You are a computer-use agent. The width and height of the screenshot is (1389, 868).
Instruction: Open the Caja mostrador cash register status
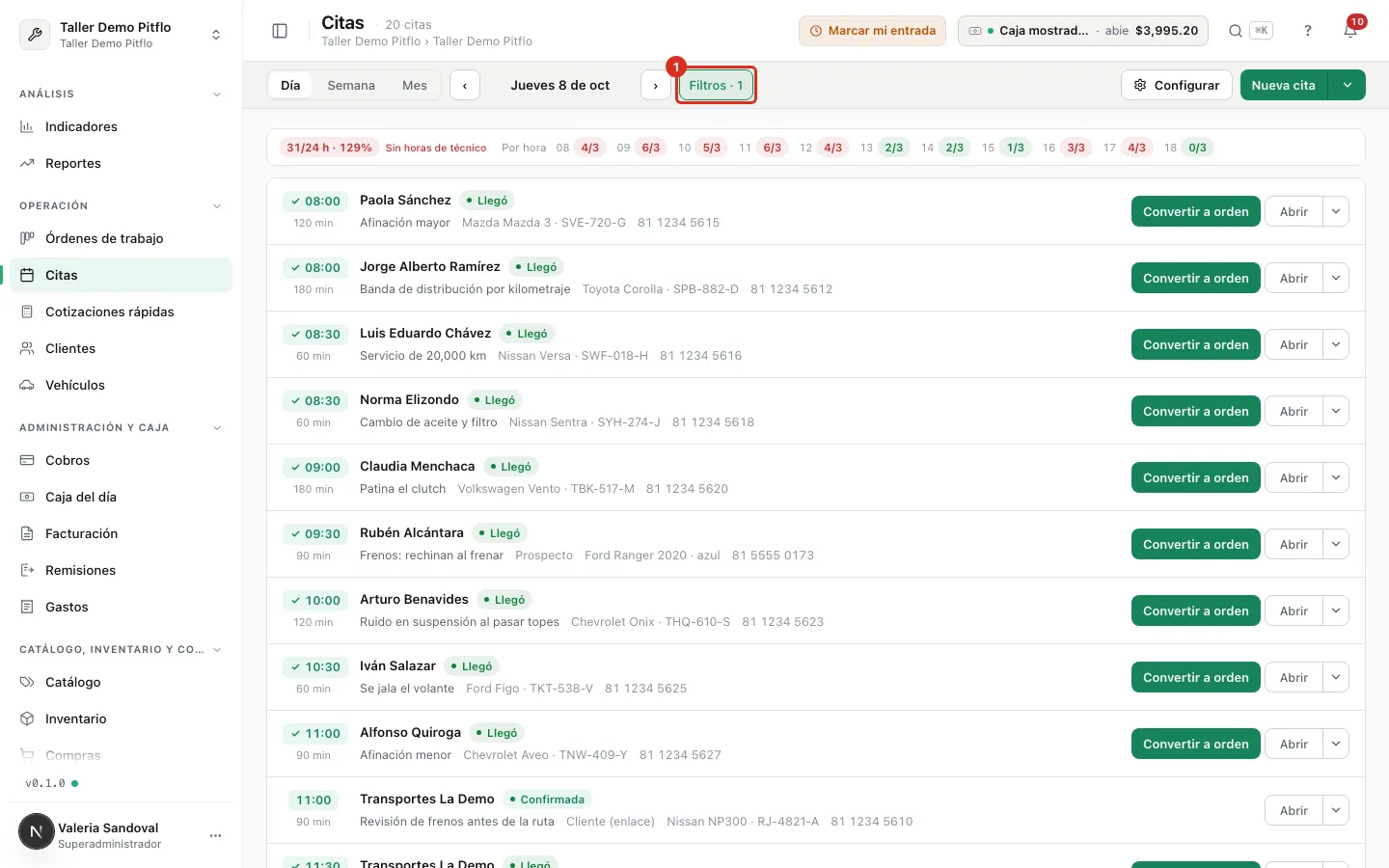1083,31
